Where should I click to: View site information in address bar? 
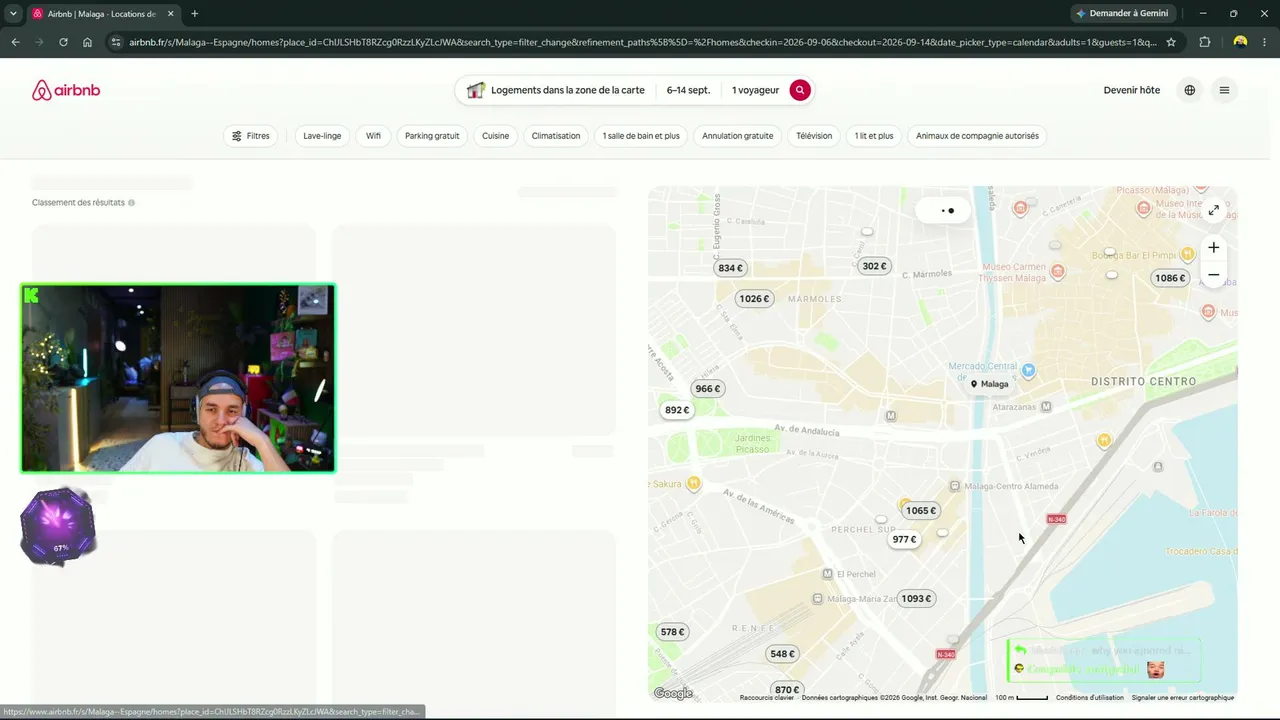tap(116, 42)
